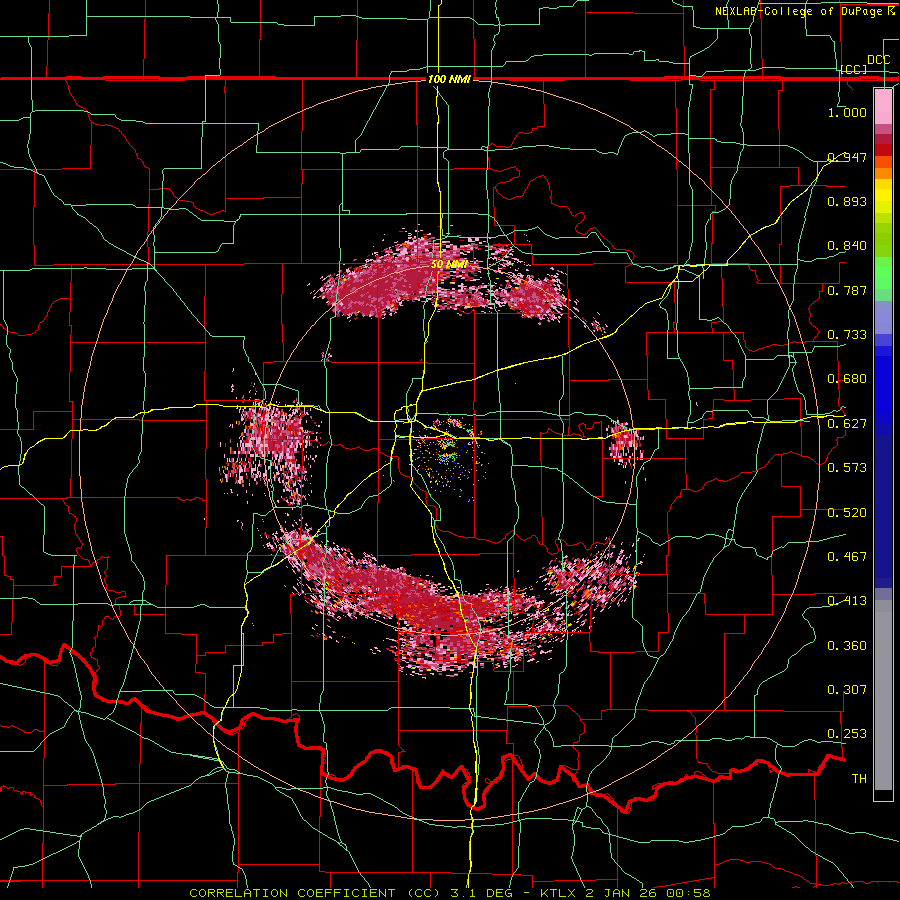Click the 50 NMI range ring label
The image size is (900, 900).
(x=449, y=265)
